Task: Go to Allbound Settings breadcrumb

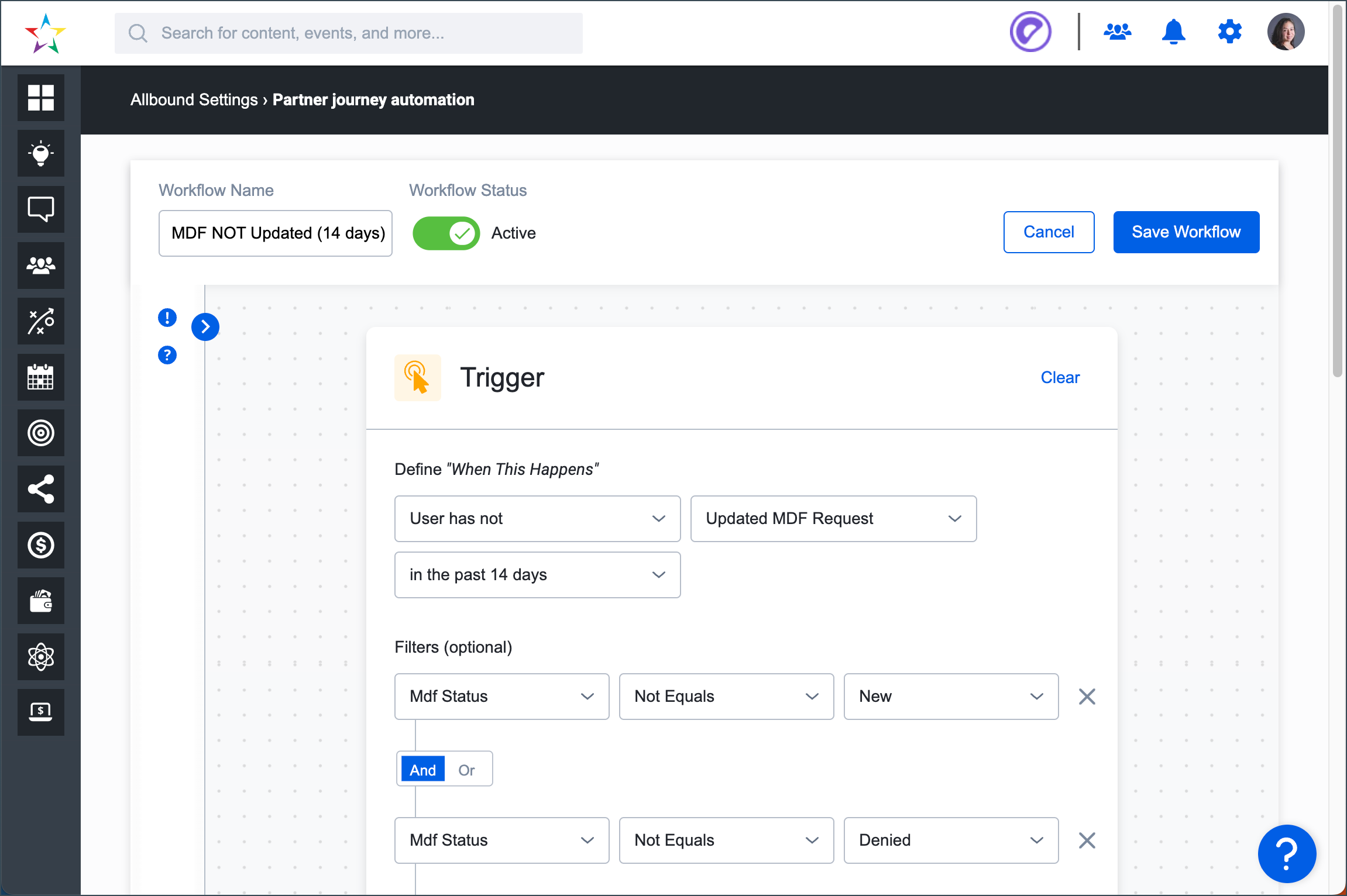Action: click(194, 100)
